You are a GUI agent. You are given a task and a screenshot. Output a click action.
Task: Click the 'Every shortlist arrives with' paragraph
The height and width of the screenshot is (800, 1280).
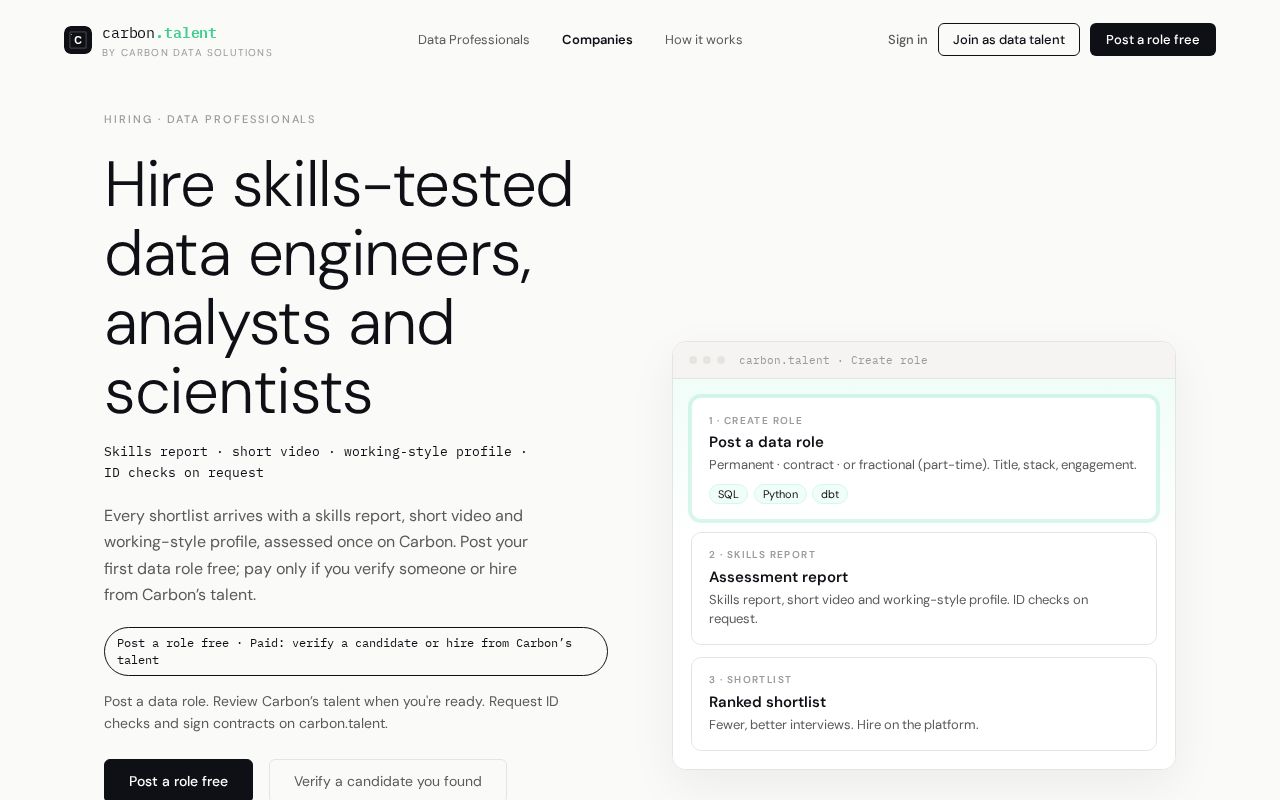pos(316,555)
